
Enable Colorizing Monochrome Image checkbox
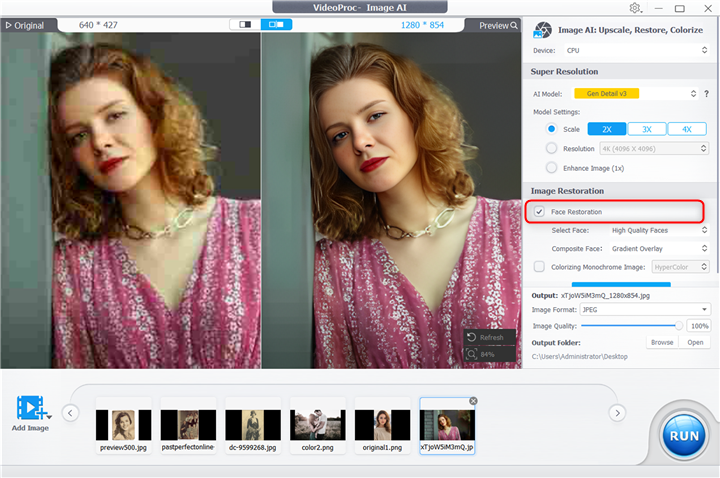point(540,267)
